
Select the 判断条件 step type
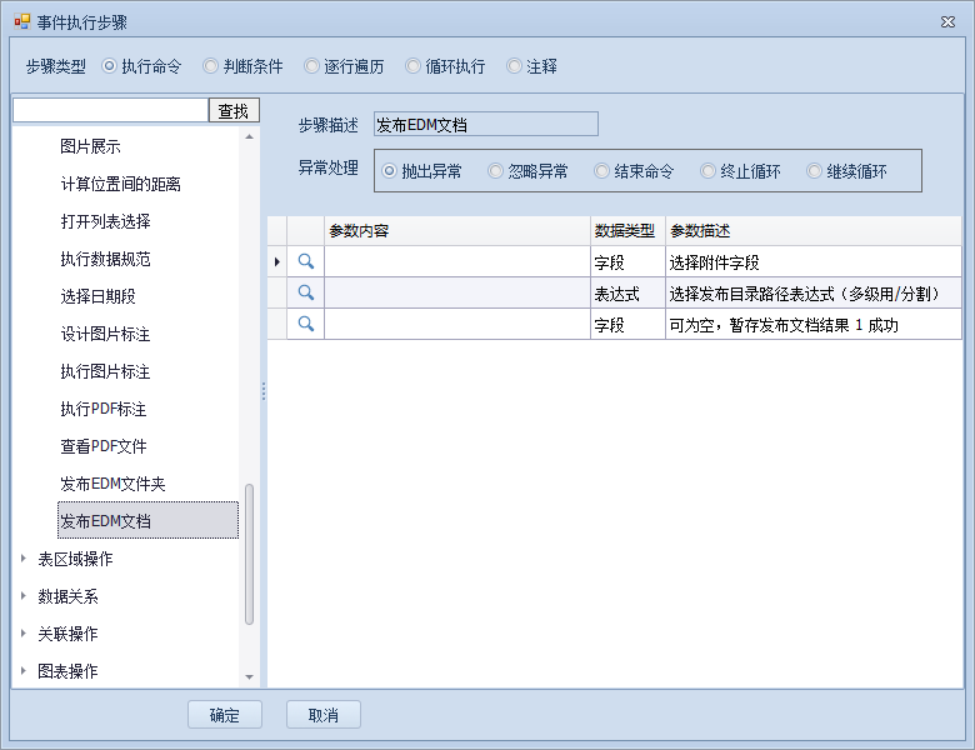point(211,67)
